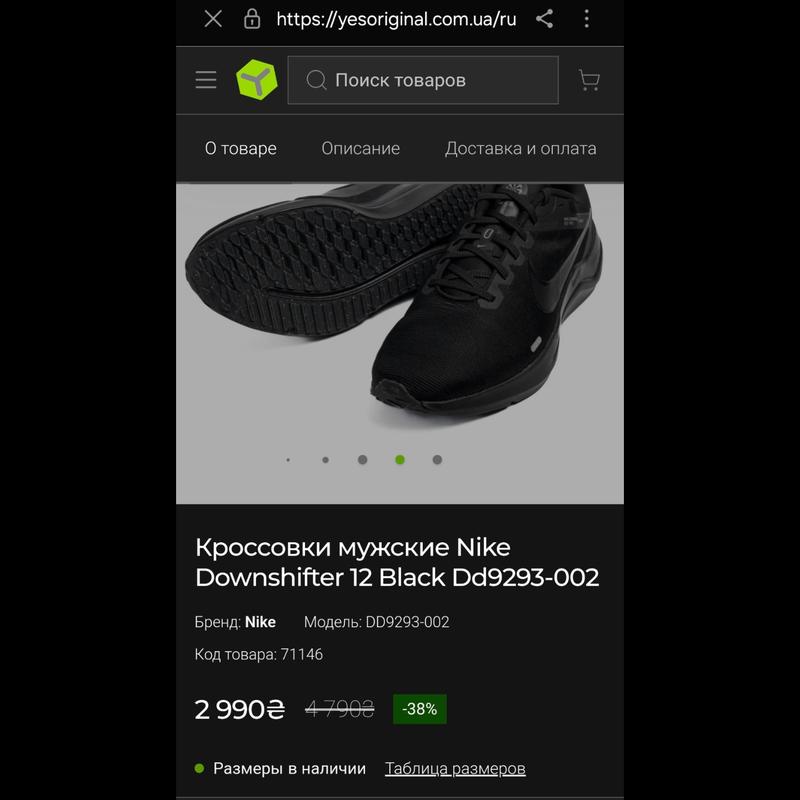Open the Таблица размеров link
The width and height of the screenshot is (800, 800).
[x=455, y=768]
